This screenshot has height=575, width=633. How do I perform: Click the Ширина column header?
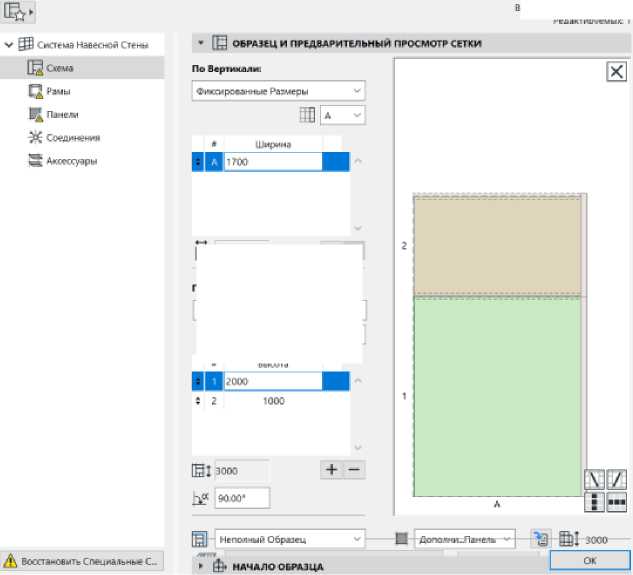point(273,144)
